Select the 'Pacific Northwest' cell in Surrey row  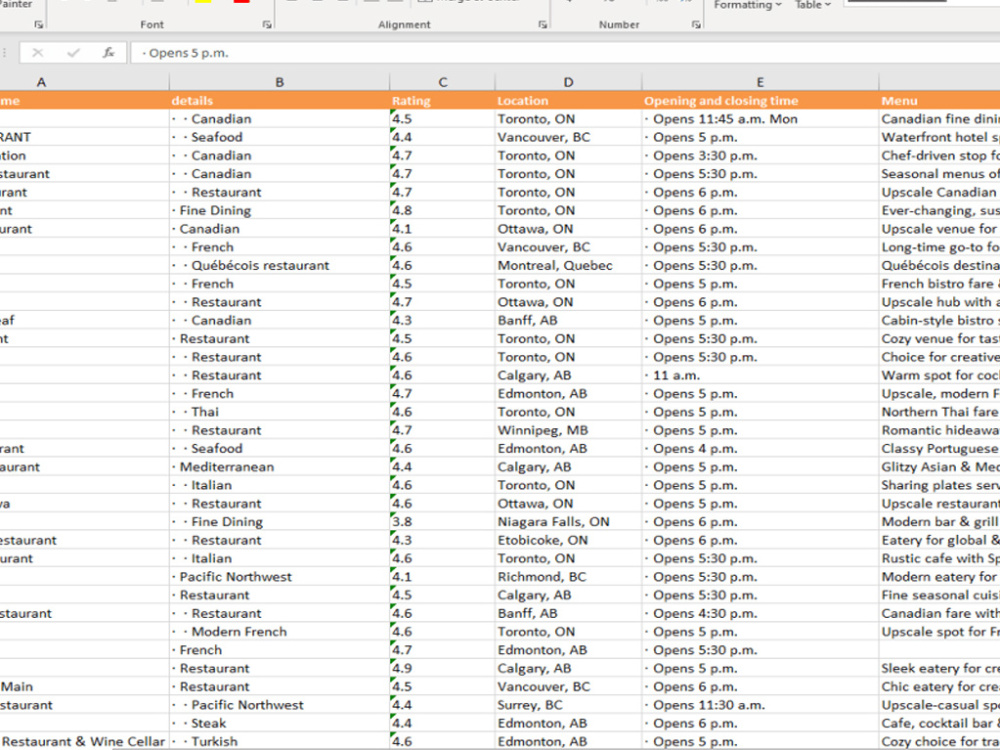click(x=279, y=705)
